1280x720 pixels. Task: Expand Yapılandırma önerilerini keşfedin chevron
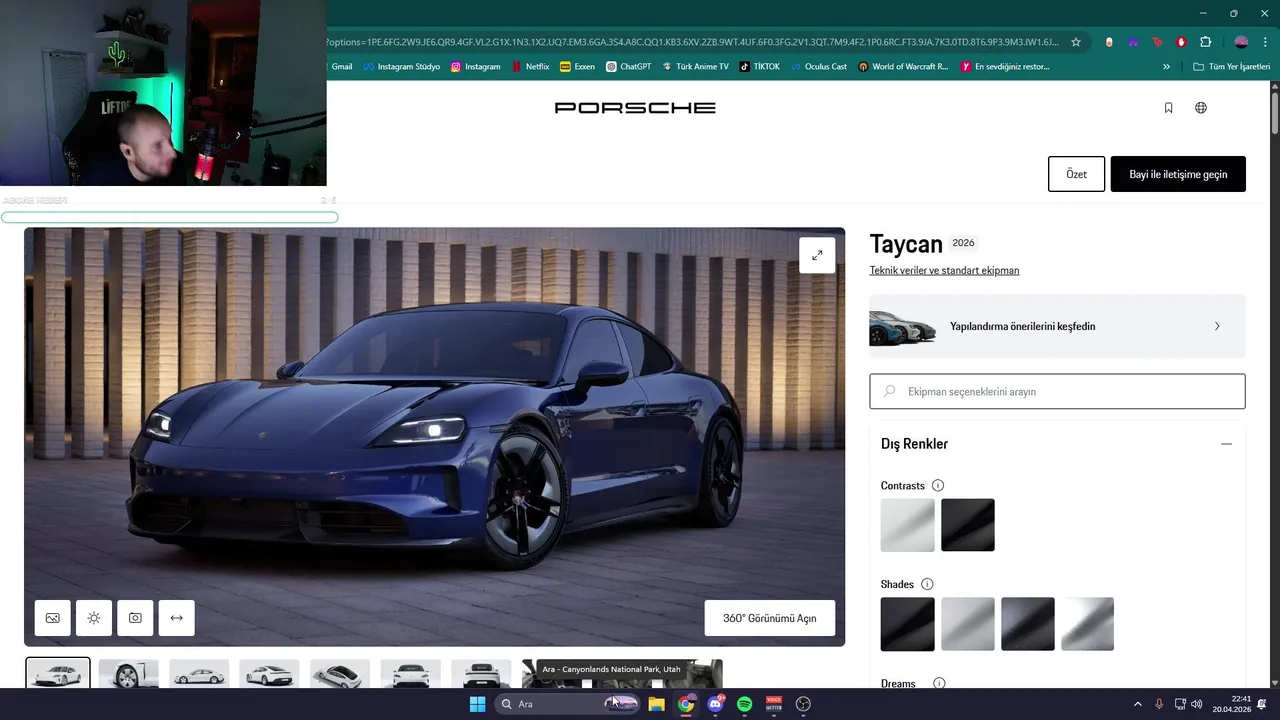tap(1217, 326)
